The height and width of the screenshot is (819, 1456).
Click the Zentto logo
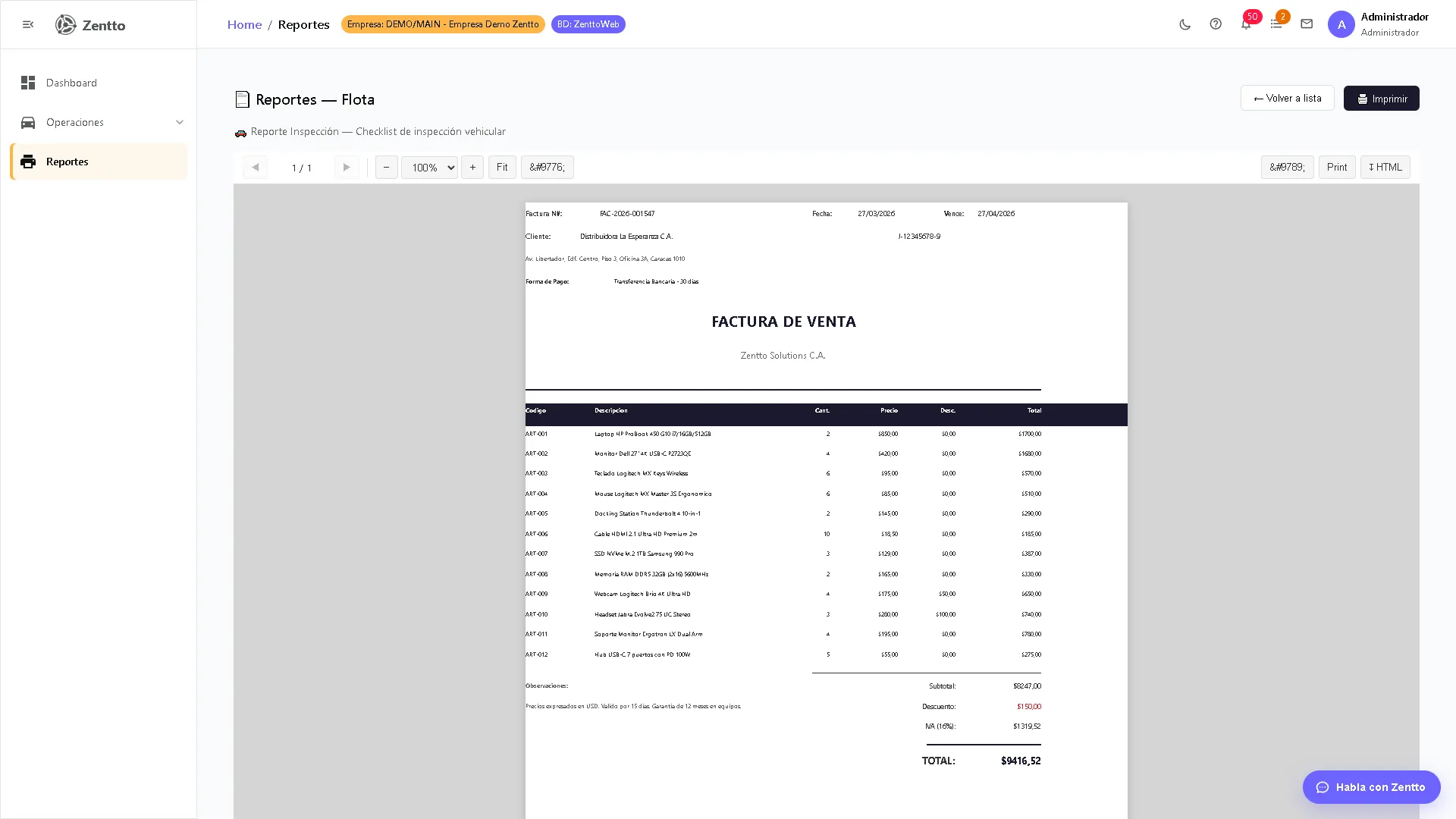90,25
